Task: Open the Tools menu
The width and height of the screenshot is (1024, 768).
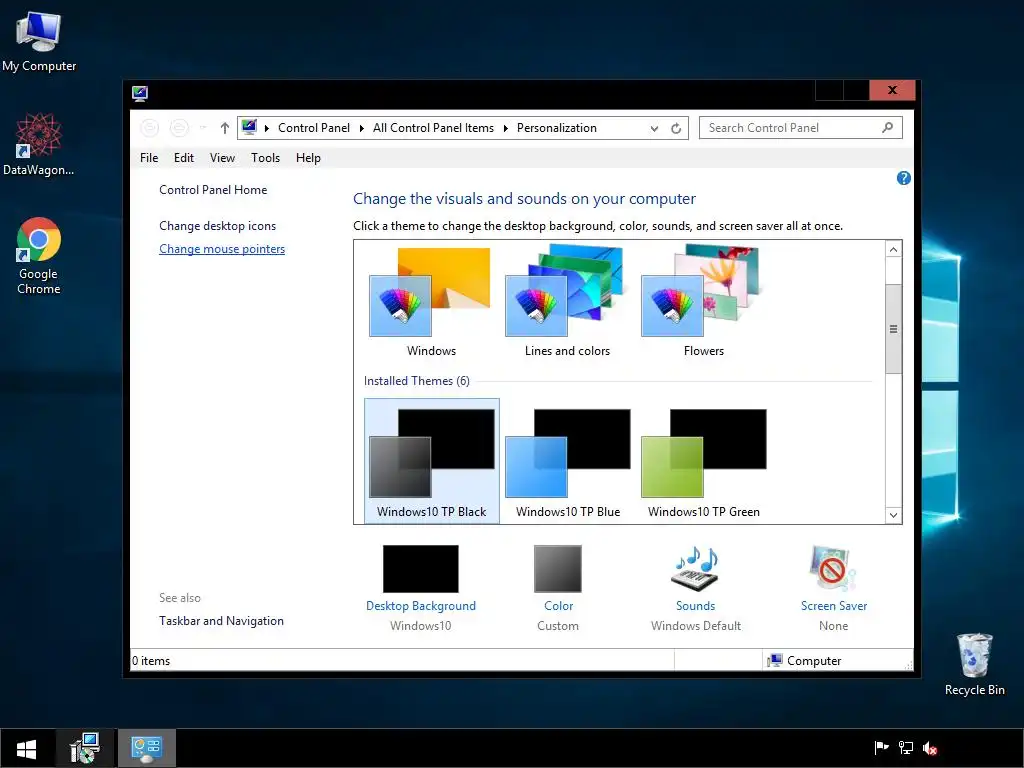Action: point(265,158)
